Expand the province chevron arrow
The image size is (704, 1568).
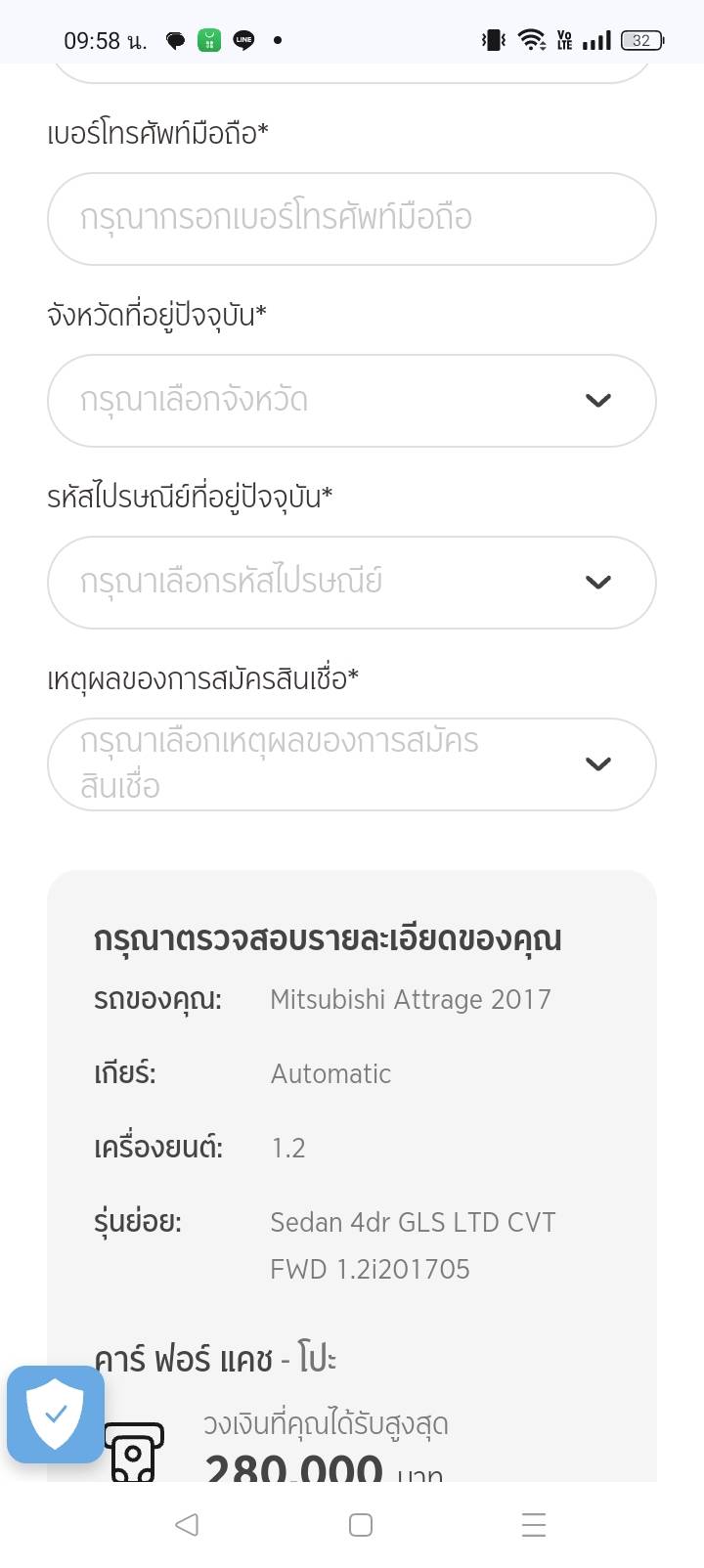pyautogui.click(x=597, y=400)
